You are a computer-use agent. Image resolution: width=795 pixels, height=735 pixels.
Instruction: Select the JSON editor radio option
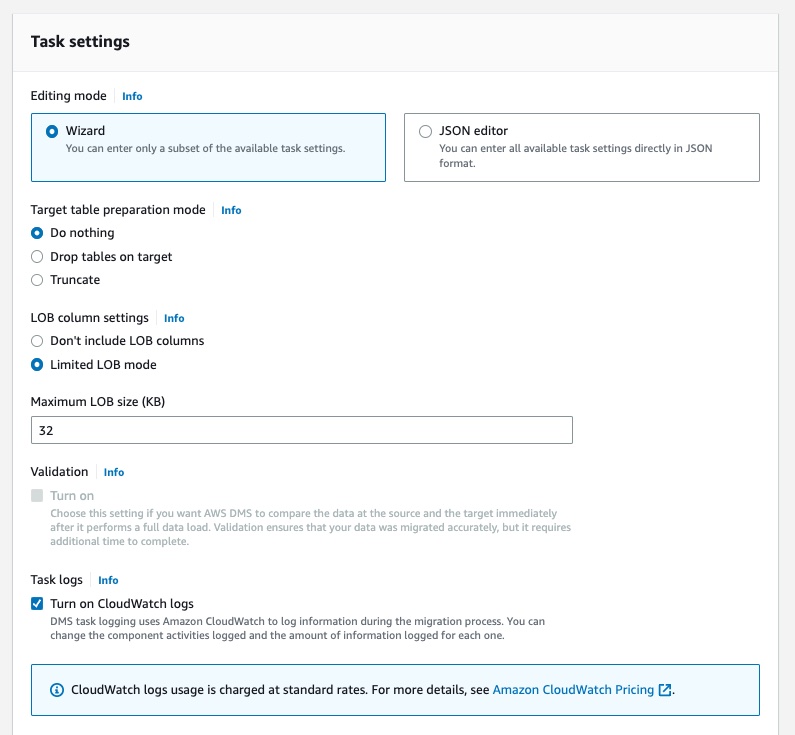click(x=425, y=131)
